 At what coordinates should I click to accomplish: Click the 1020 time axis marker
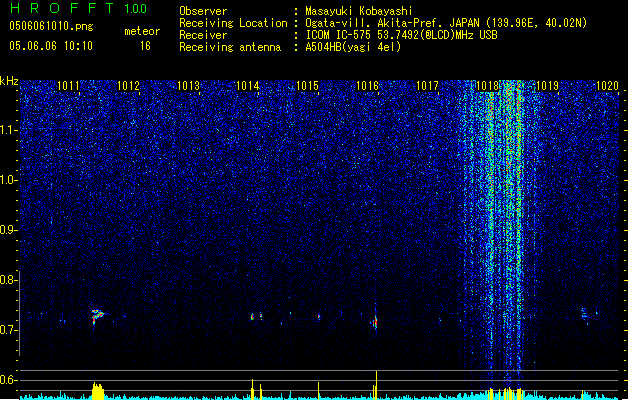607,86
